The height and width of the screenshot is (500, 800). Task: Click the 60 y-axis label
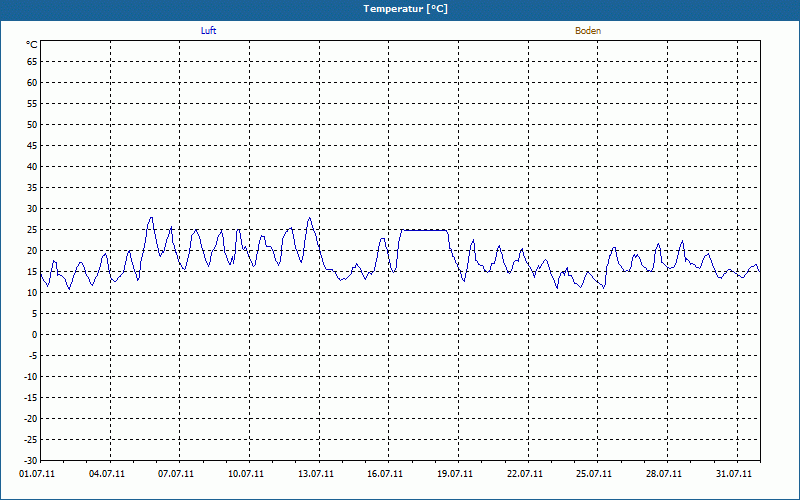pos(32,83)
